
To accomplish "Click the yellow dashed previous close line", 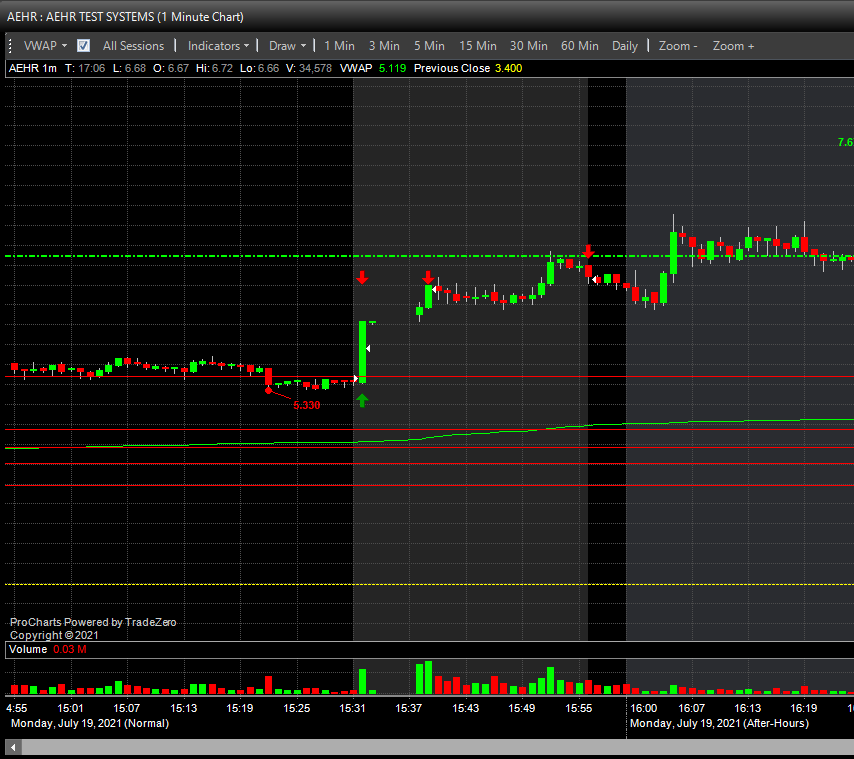I will tap(429, 584).
